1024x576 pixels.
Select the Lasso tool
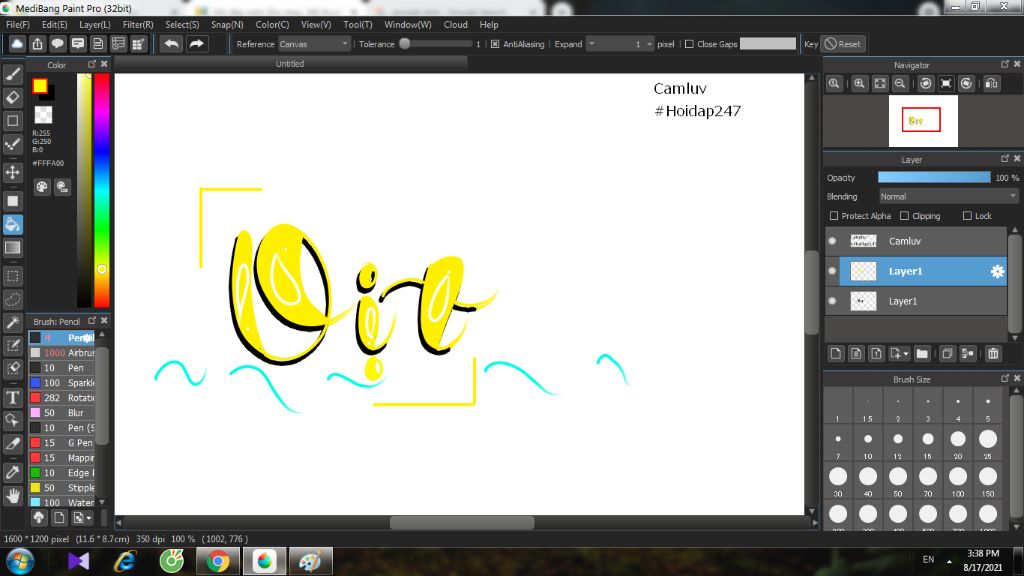[12, 300]
